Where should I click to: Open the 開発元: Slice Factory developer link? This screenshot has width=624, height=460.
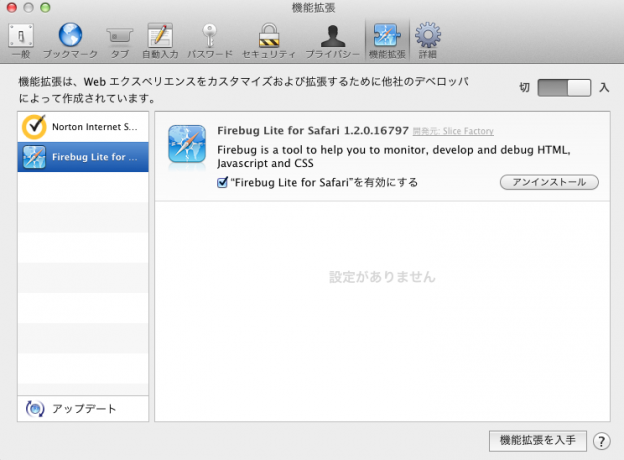click(453, 131)
